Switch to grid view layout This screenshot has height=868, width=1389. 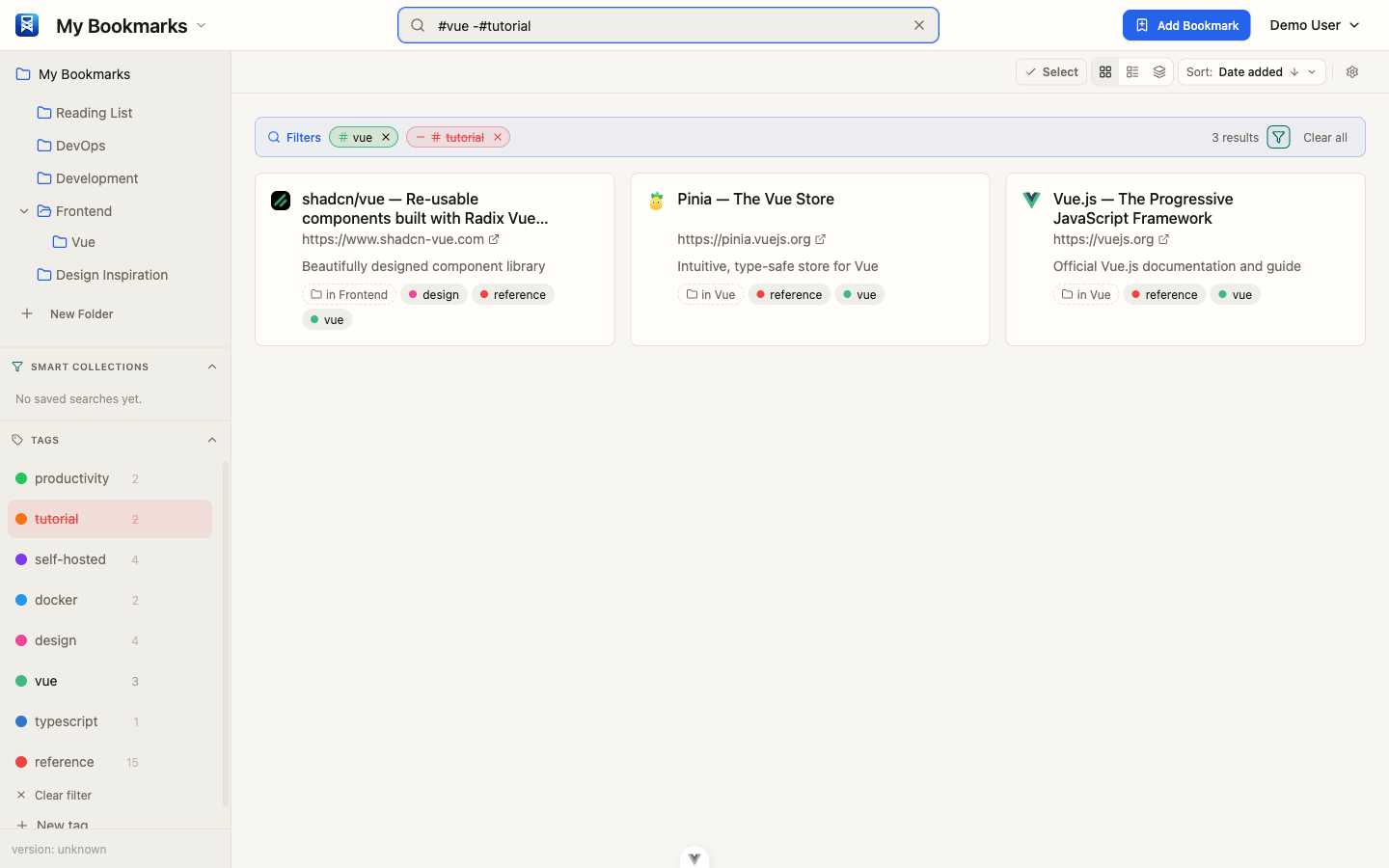(x=1105, y=72)
